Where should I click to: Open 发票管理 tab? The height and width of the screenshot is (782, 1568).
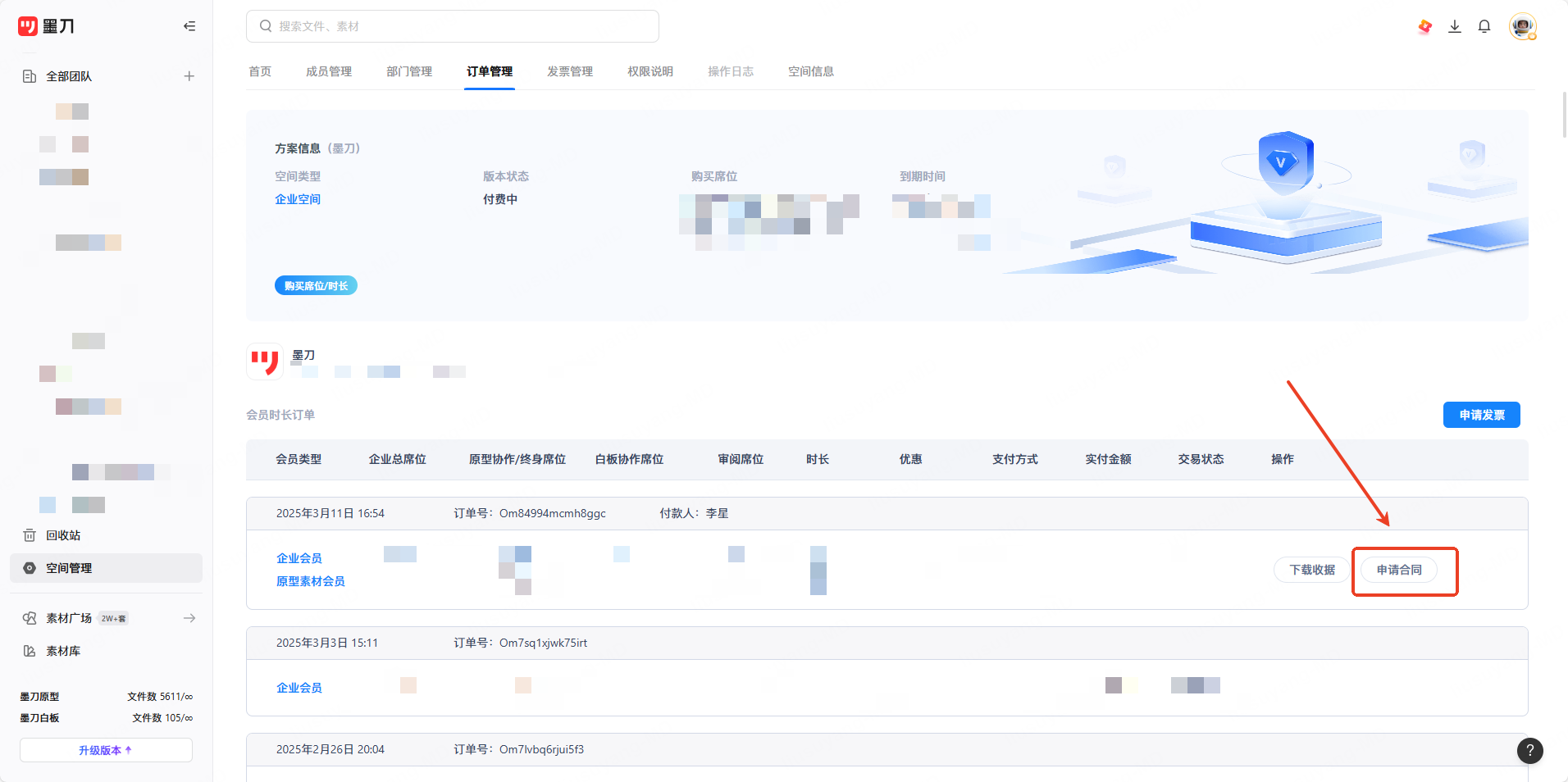pyautogui.click(x=570, y=71)
